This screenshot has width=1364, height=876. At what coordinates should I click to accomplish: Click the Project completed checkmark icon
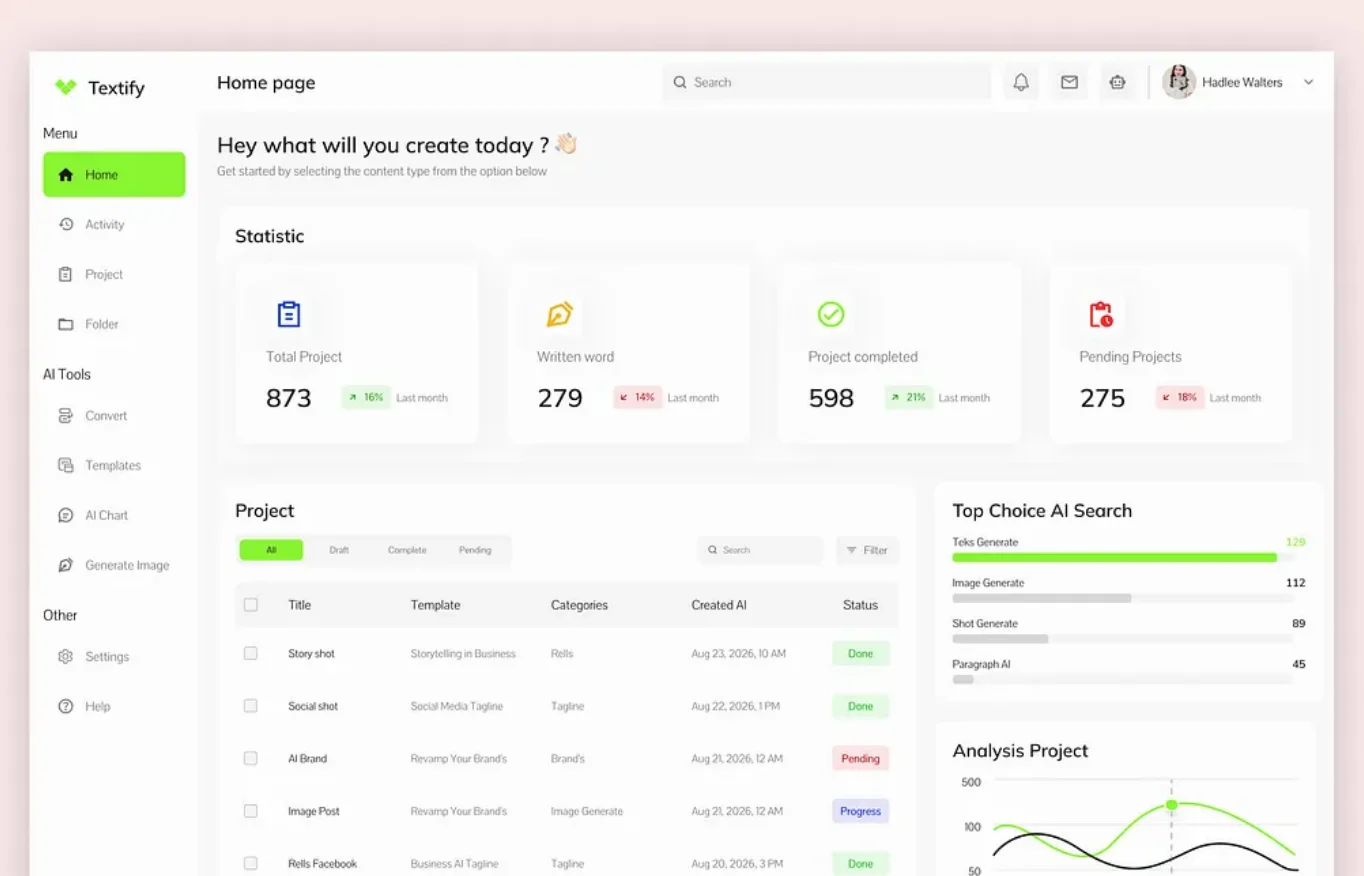831,314
